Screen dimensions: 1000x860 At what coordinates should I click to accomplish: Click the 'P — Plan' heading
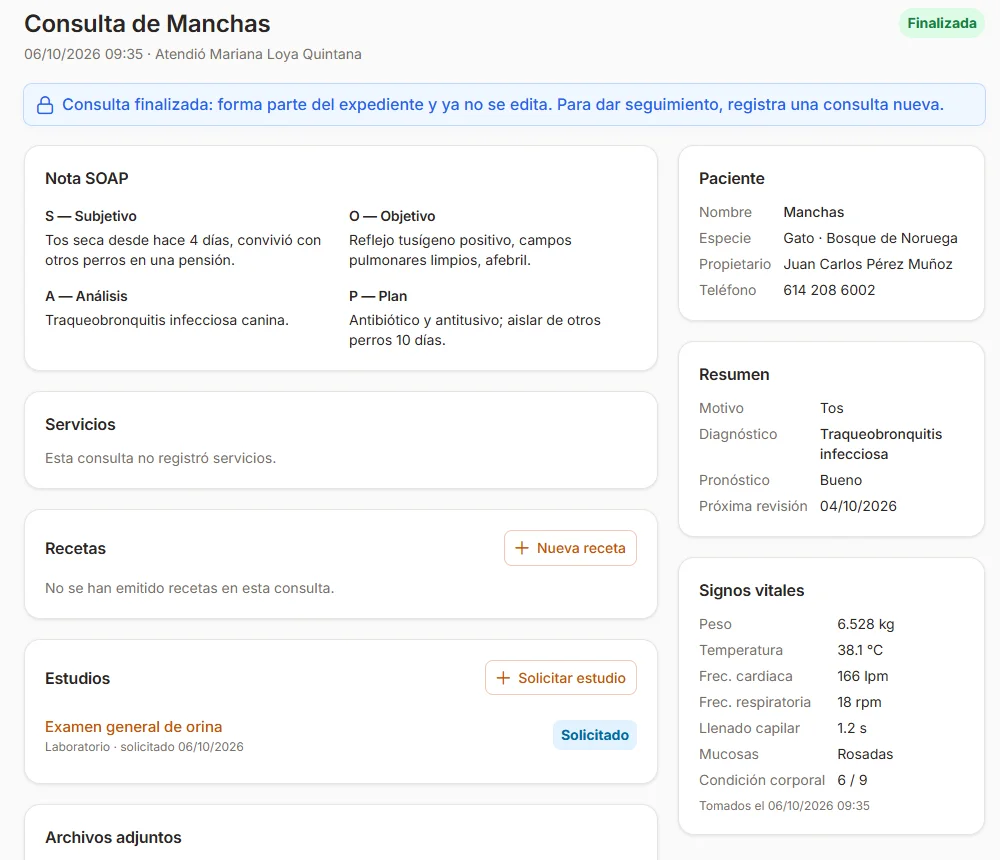(x=378, y=296)
